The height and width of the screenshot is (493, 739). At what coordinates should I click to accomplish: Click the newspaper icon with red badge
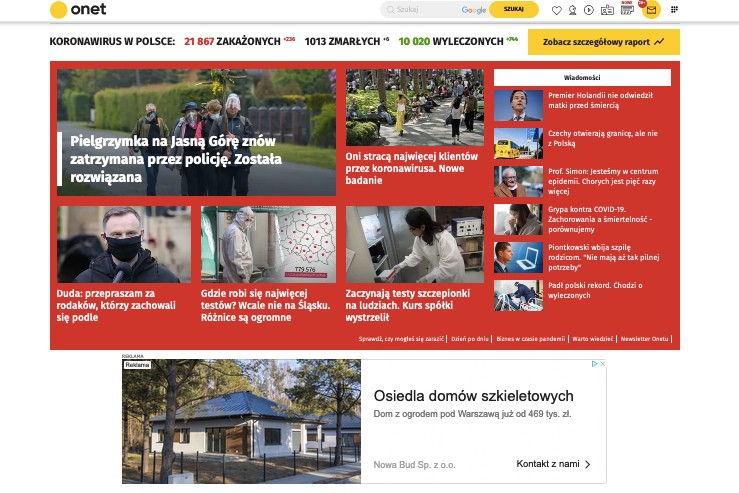coord(627,9)
